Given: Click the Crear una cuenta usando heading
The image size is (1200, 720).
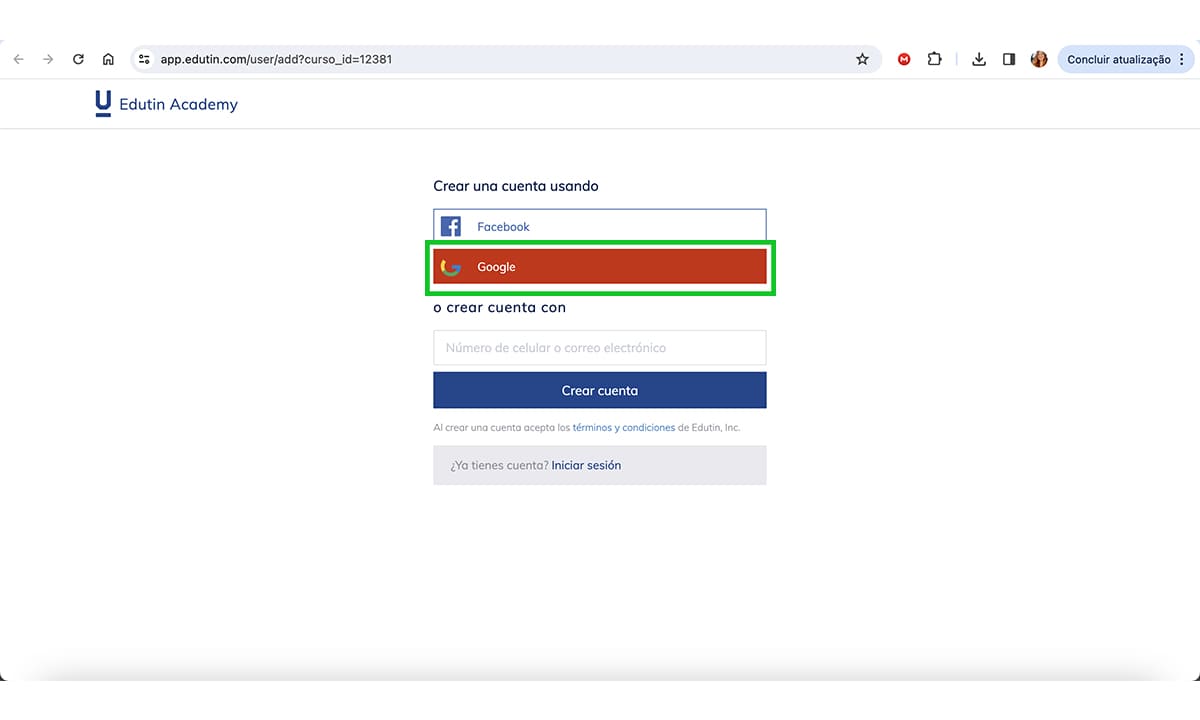Looking at the screenshot, I should [x=516, y=186].
